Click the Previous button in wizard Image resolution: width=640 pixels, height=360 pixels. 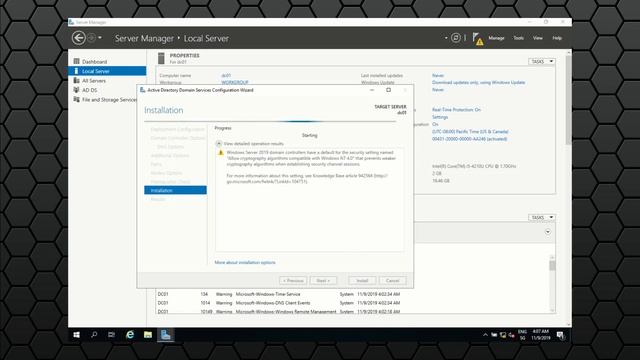[x=293, y=280]
